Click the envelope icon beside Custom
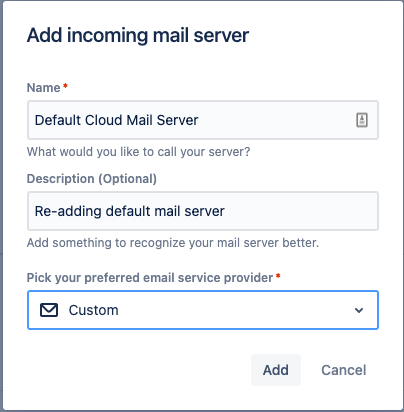 tap(49, 310)
